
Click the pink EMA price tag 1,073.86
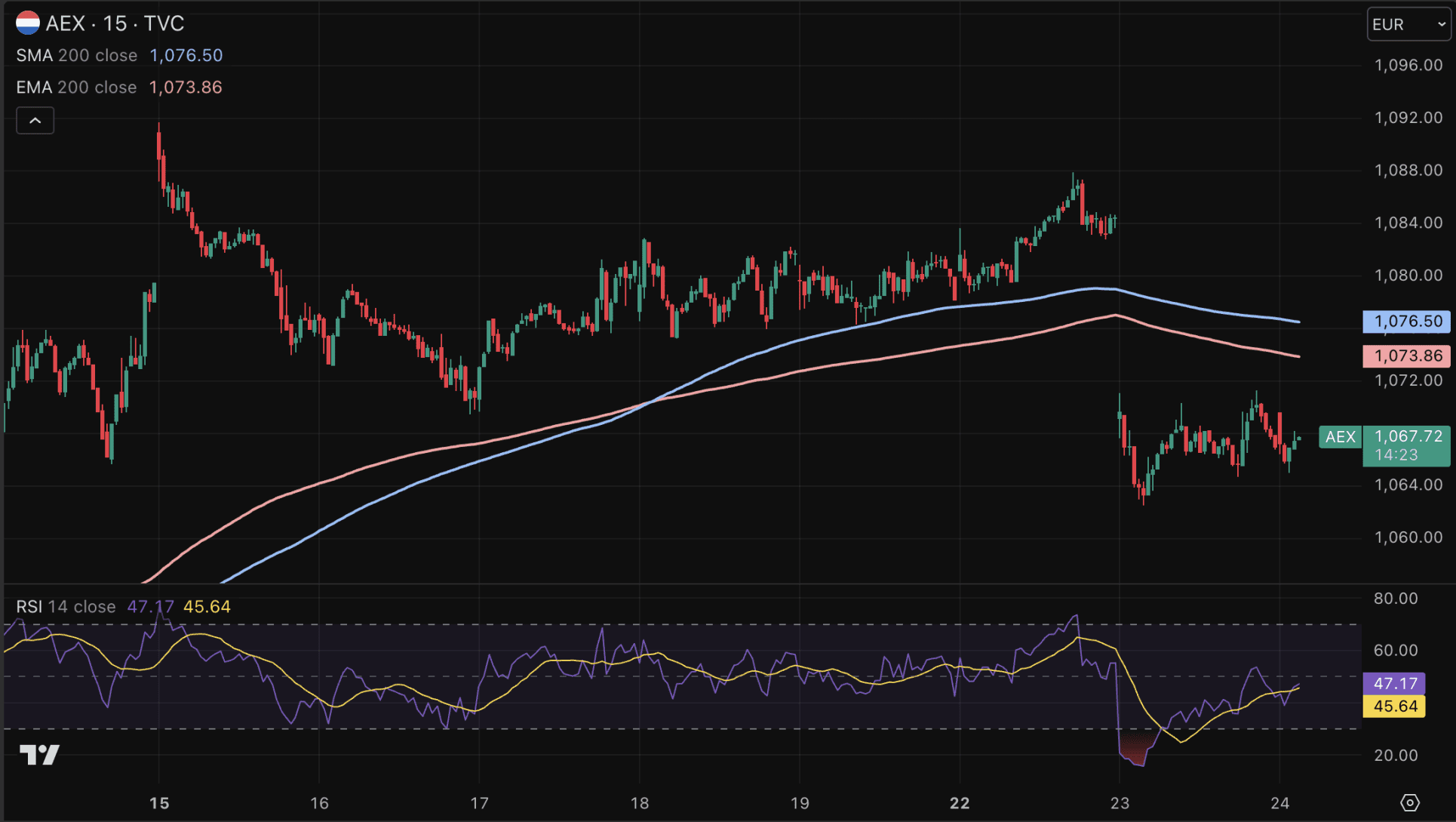[x=1407, y=356]
